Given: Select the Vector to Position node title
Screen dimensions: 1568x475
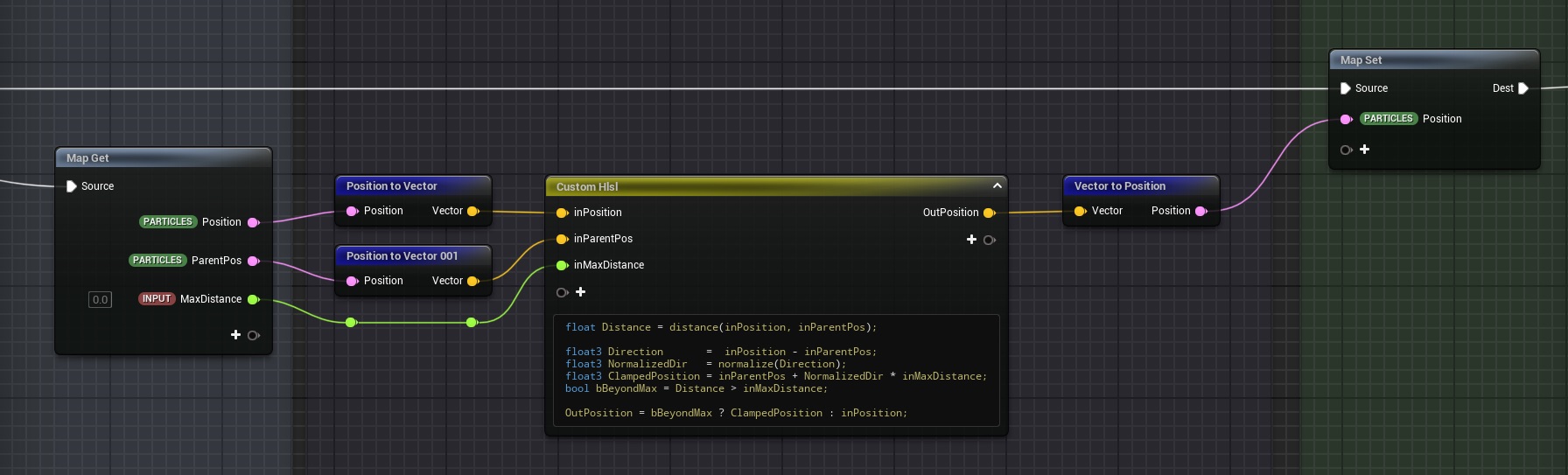Looking at the screenshot, I should point(1119,186).
